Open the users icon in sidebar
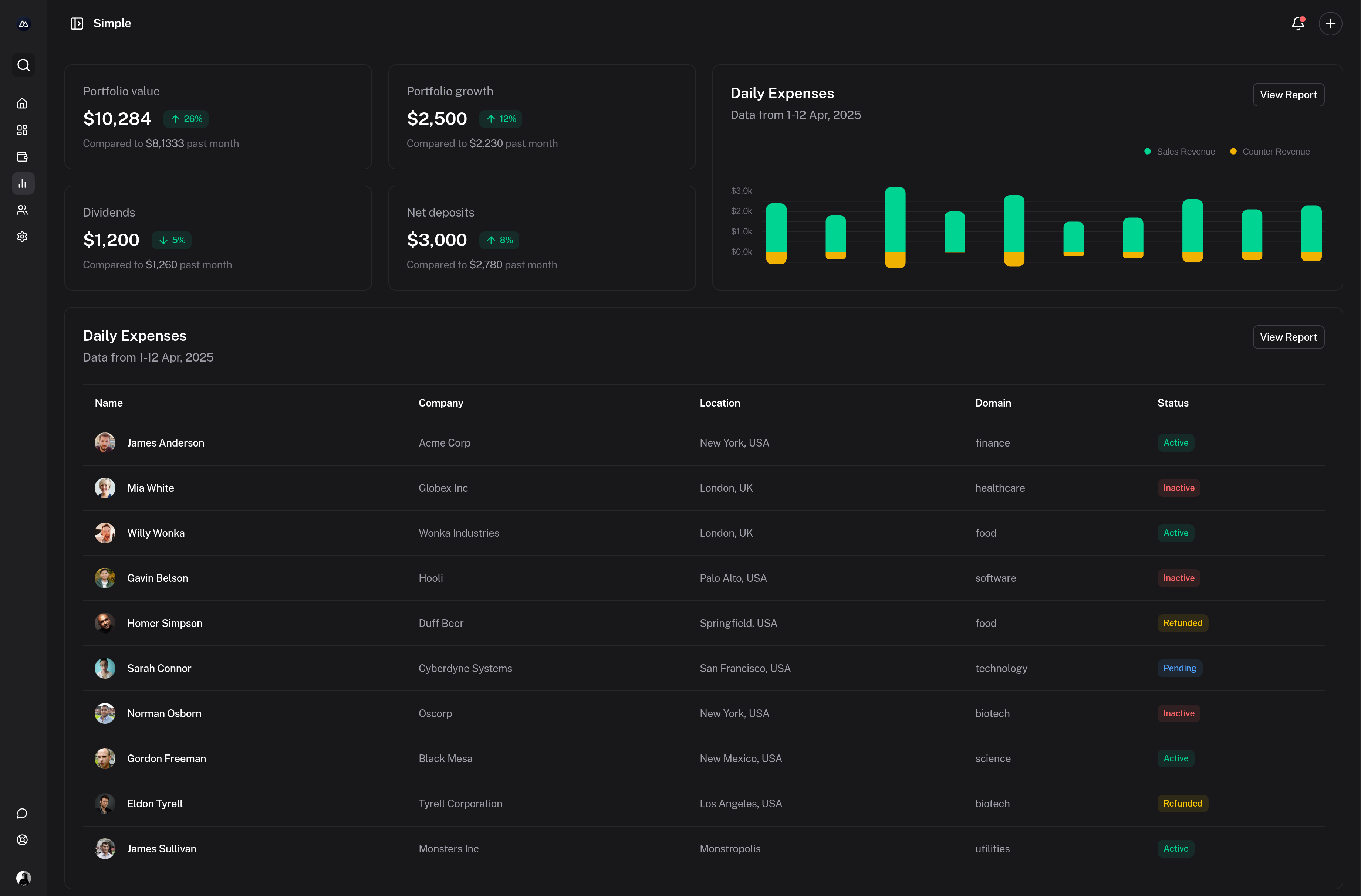 click(x=22, y=210)
